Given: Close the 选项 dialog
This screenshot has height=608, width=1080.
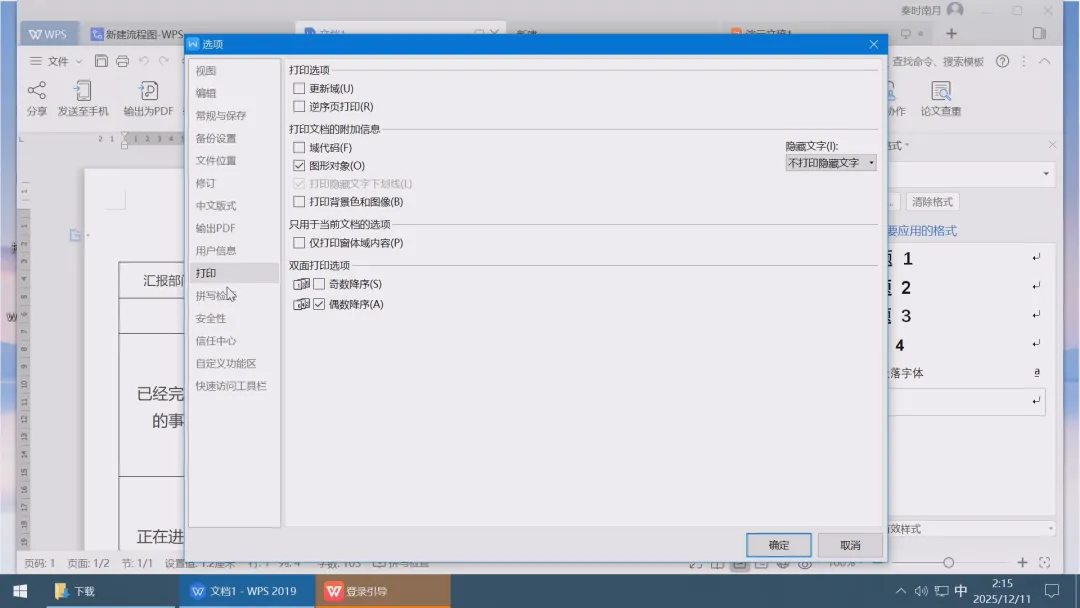Looking at the screenshot, I should [873, 44].
